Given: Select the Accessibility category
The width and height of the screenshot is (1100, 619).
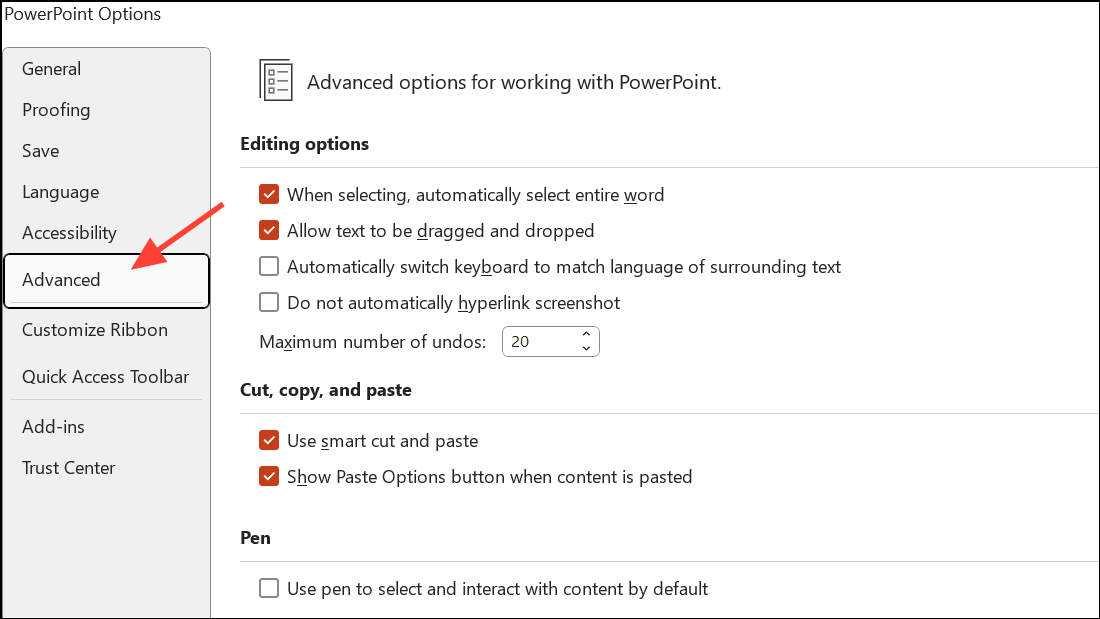Looking at the screenshot, I should (x=69, y=233).
